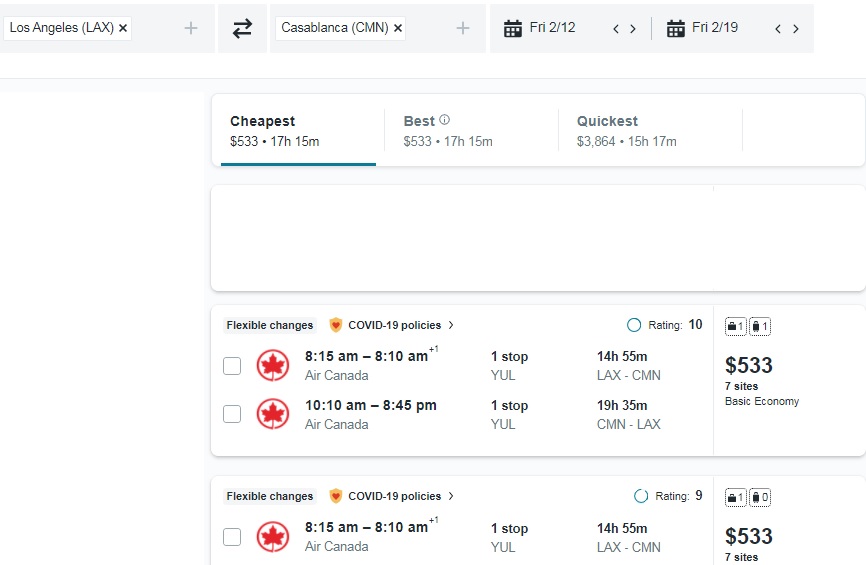Add another origin airport with plus icon
The image size is (866, 565).
point(191,29)
